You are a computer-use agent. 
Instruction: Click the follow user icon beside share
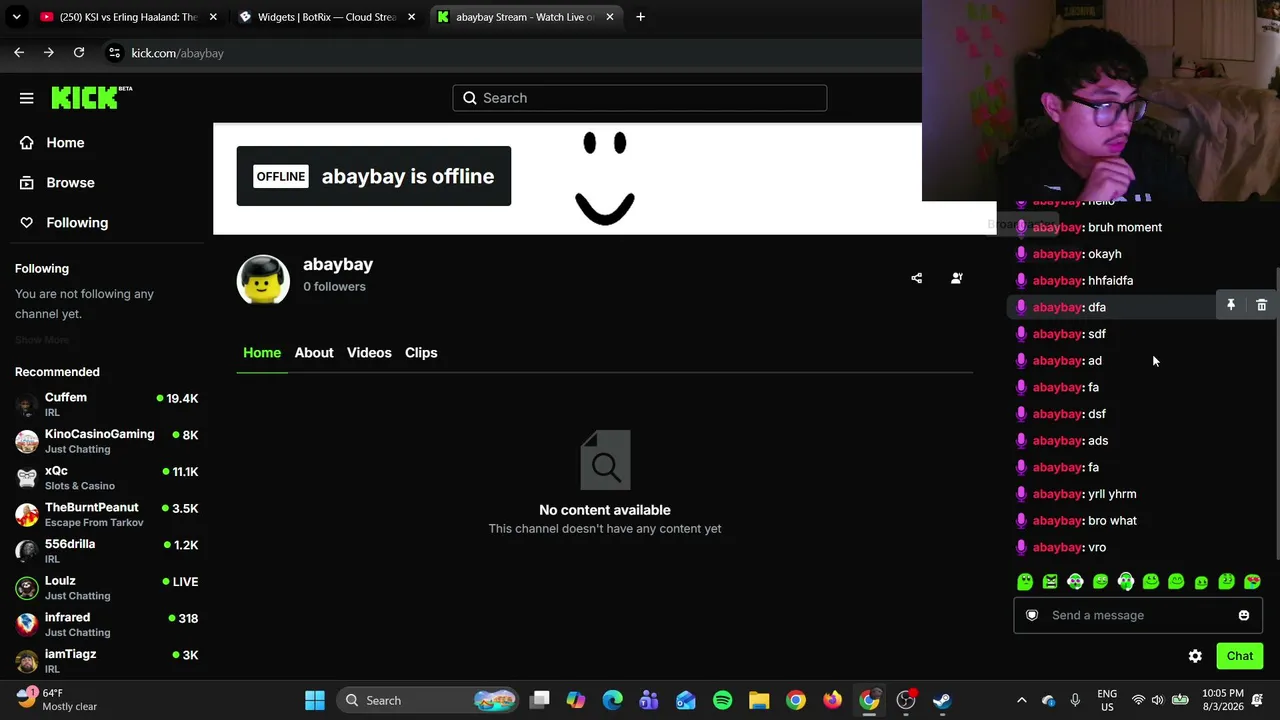[x=957, y=278]
